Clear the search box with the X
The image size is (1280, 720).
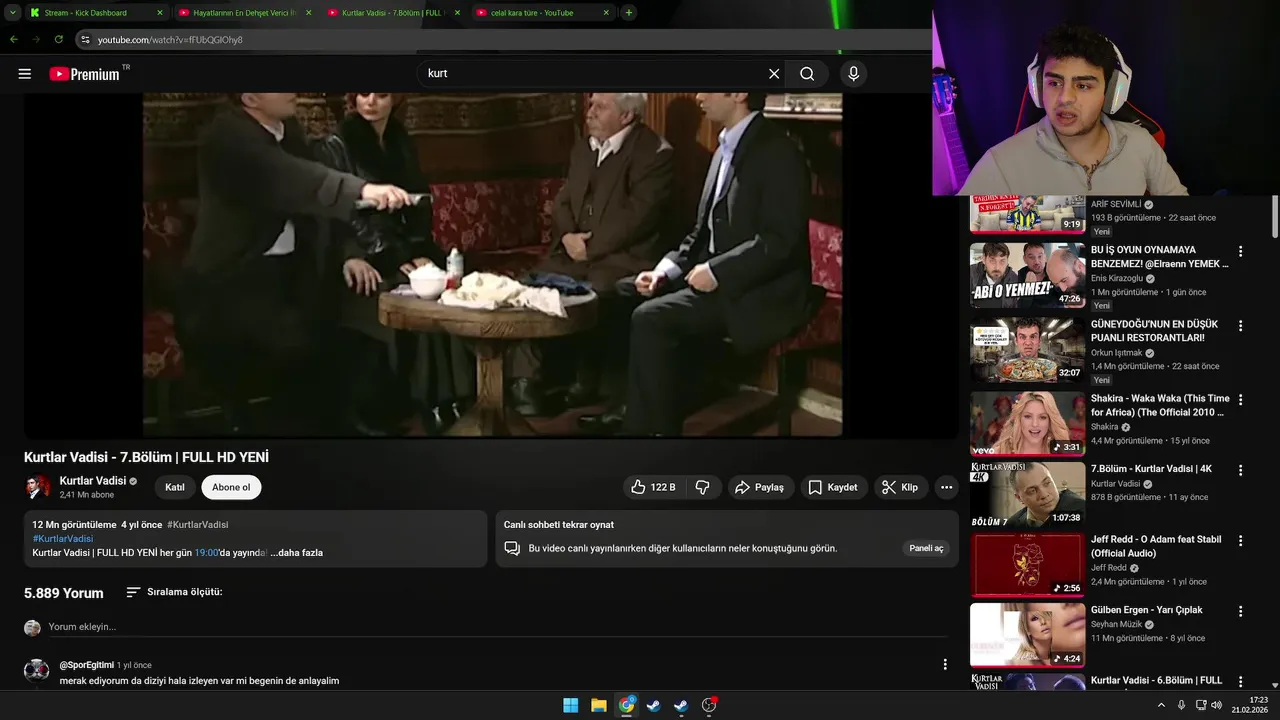point(773,74)
